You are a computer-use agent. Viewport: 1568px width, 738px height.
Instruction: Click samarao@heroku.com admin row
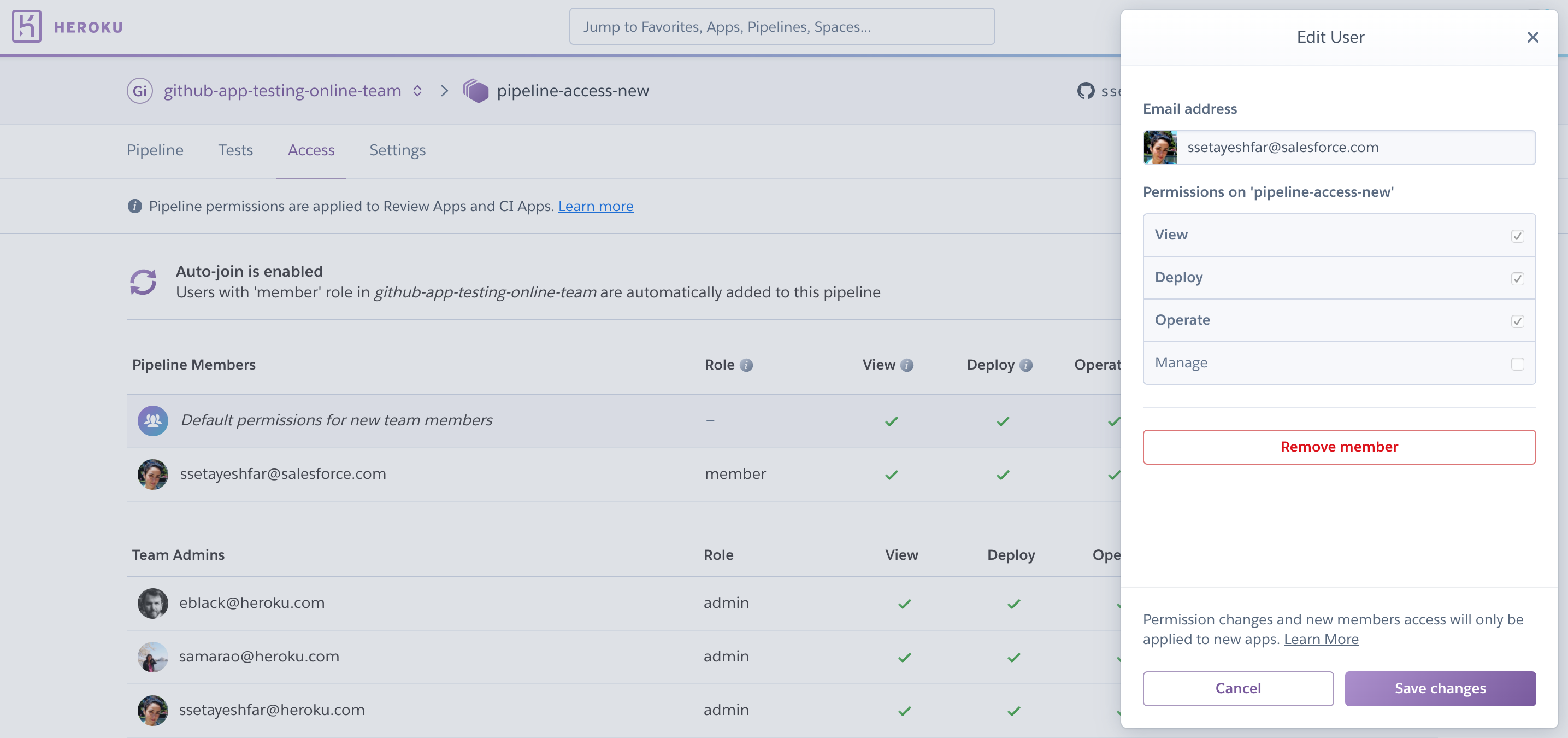pyautogui.click(x=623, y=657)
